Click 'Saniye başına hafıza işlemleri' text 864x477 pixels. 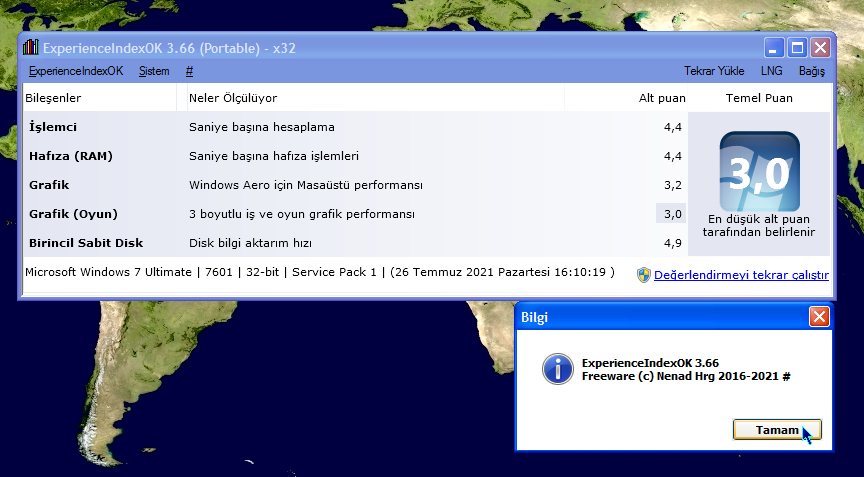(274, 156)
